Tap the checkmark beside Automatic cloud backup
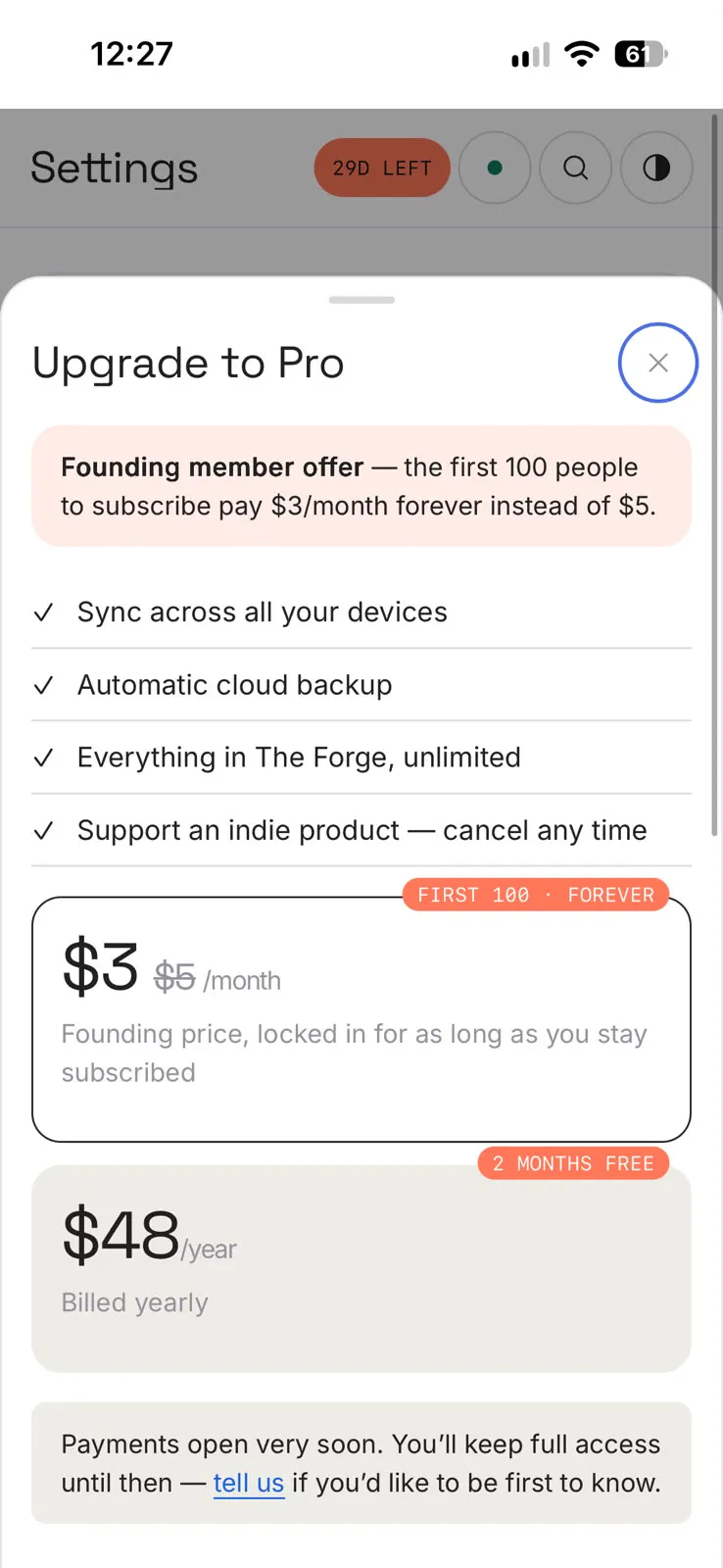This screenshot has height=1568, width=723. (x=43, y=685)
